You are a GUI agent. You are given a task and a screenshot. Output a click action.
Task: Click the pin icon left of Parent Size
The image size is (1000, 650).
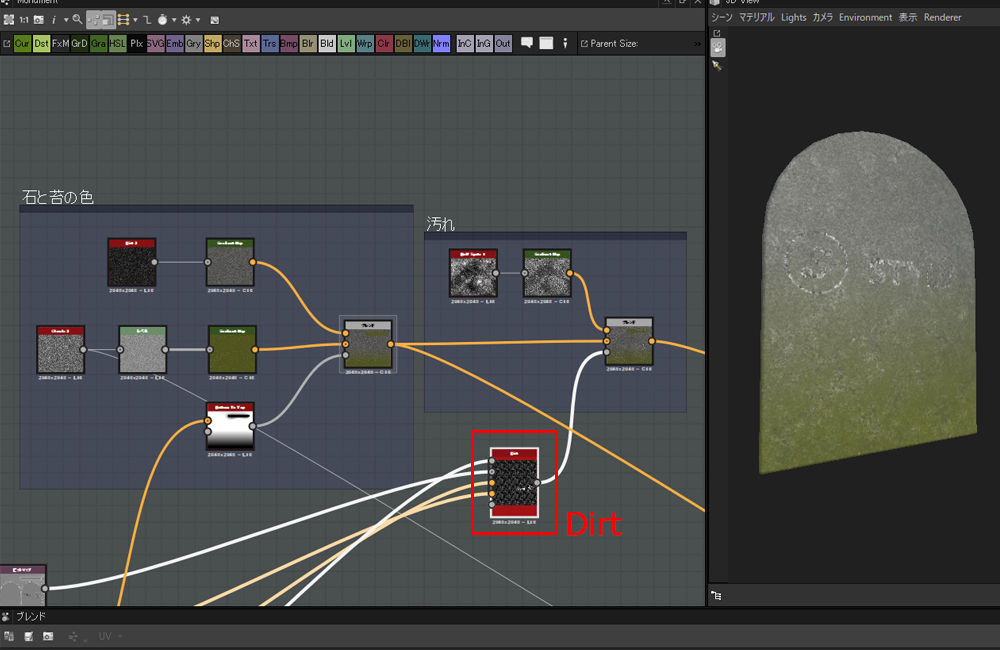tap(565, 43)
